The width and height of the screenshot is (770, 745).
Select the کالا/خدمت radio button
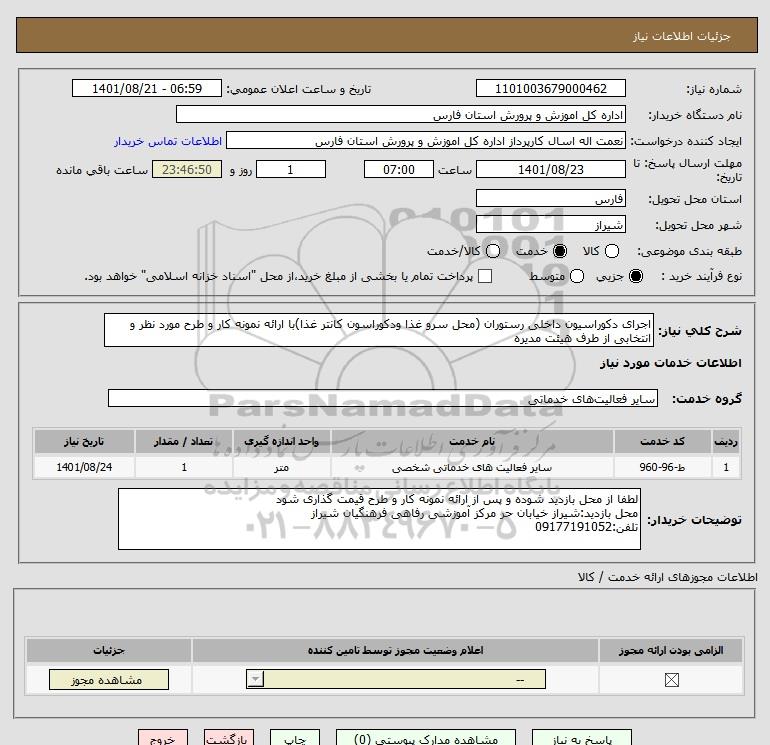493,251
